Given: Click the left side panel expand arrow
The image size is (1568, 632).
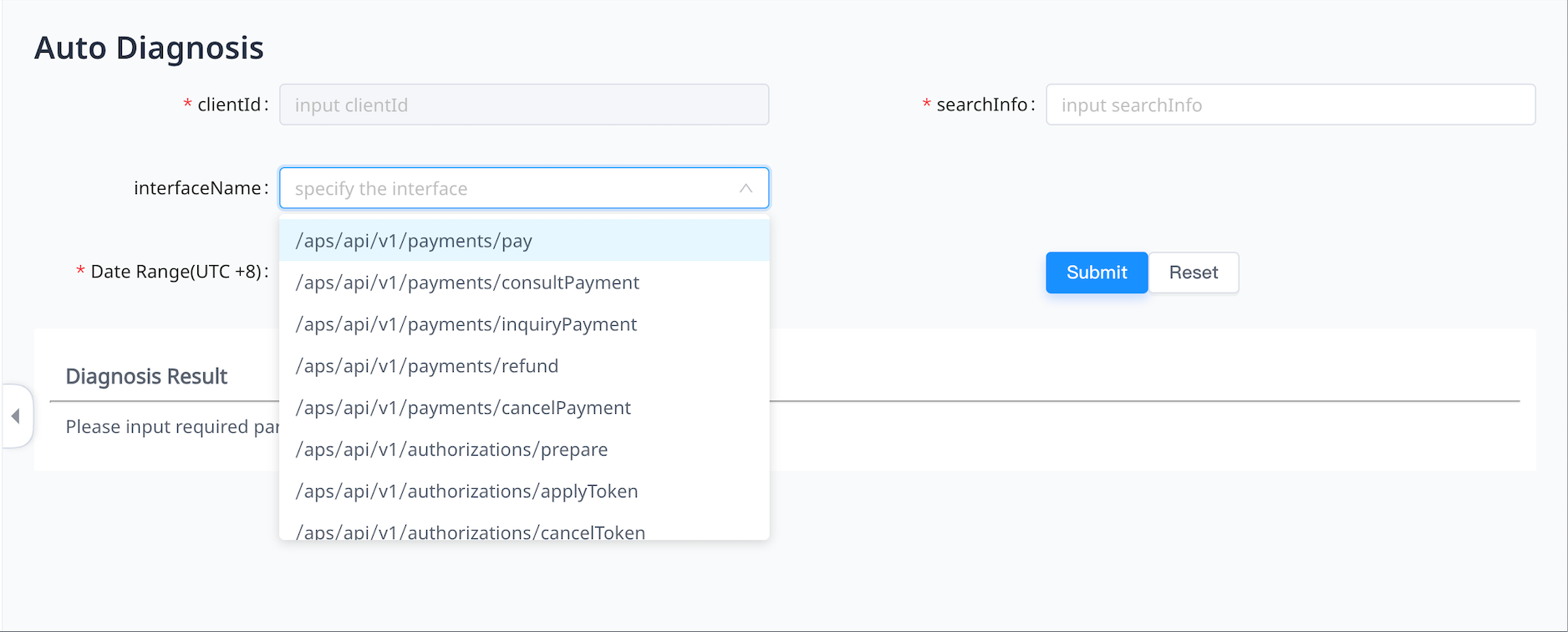Looking at the screenshot, I should tap(16, 416).
